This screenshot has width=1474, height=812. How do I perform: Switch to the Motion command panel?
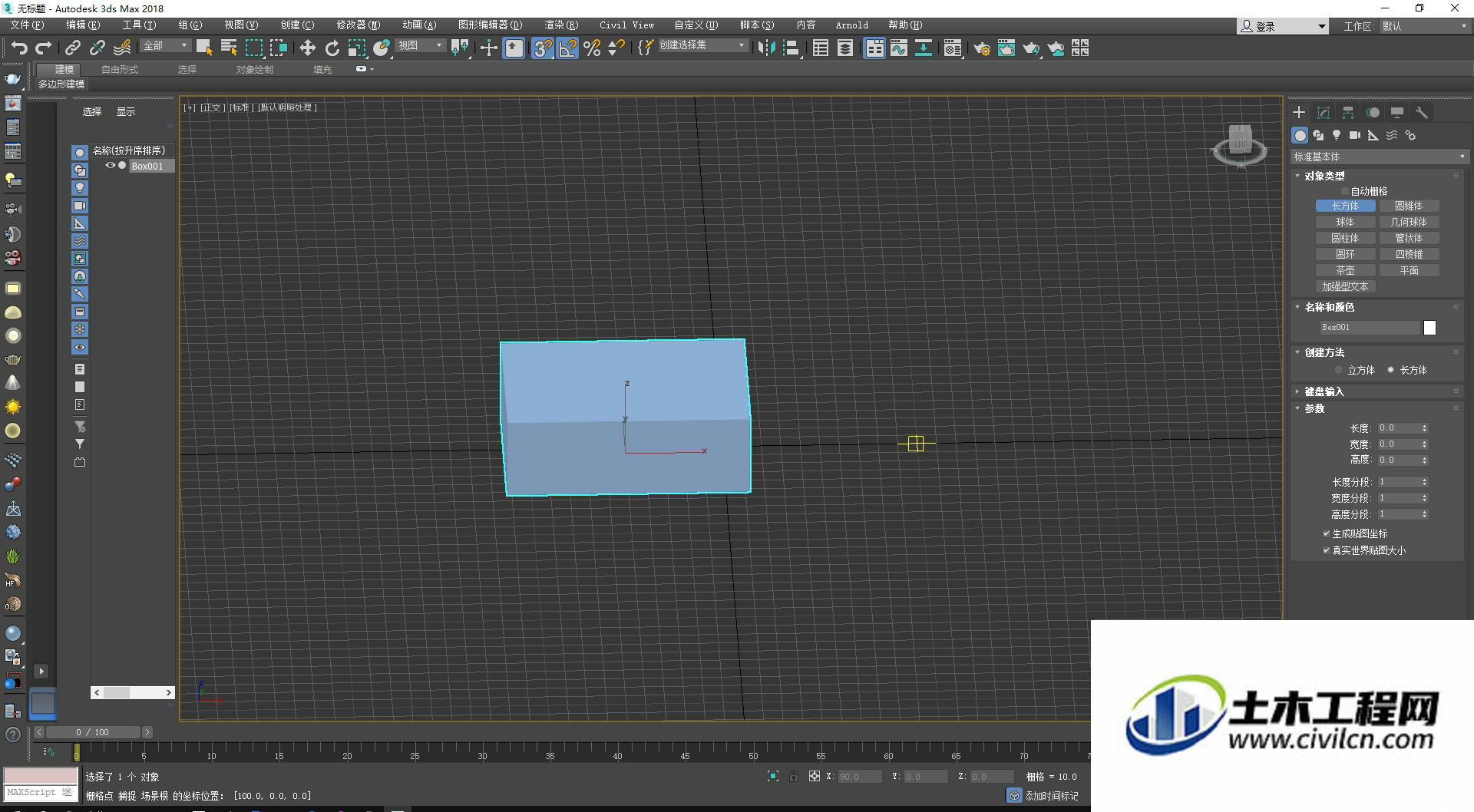pyautogui.click(x=1373, y=113)
